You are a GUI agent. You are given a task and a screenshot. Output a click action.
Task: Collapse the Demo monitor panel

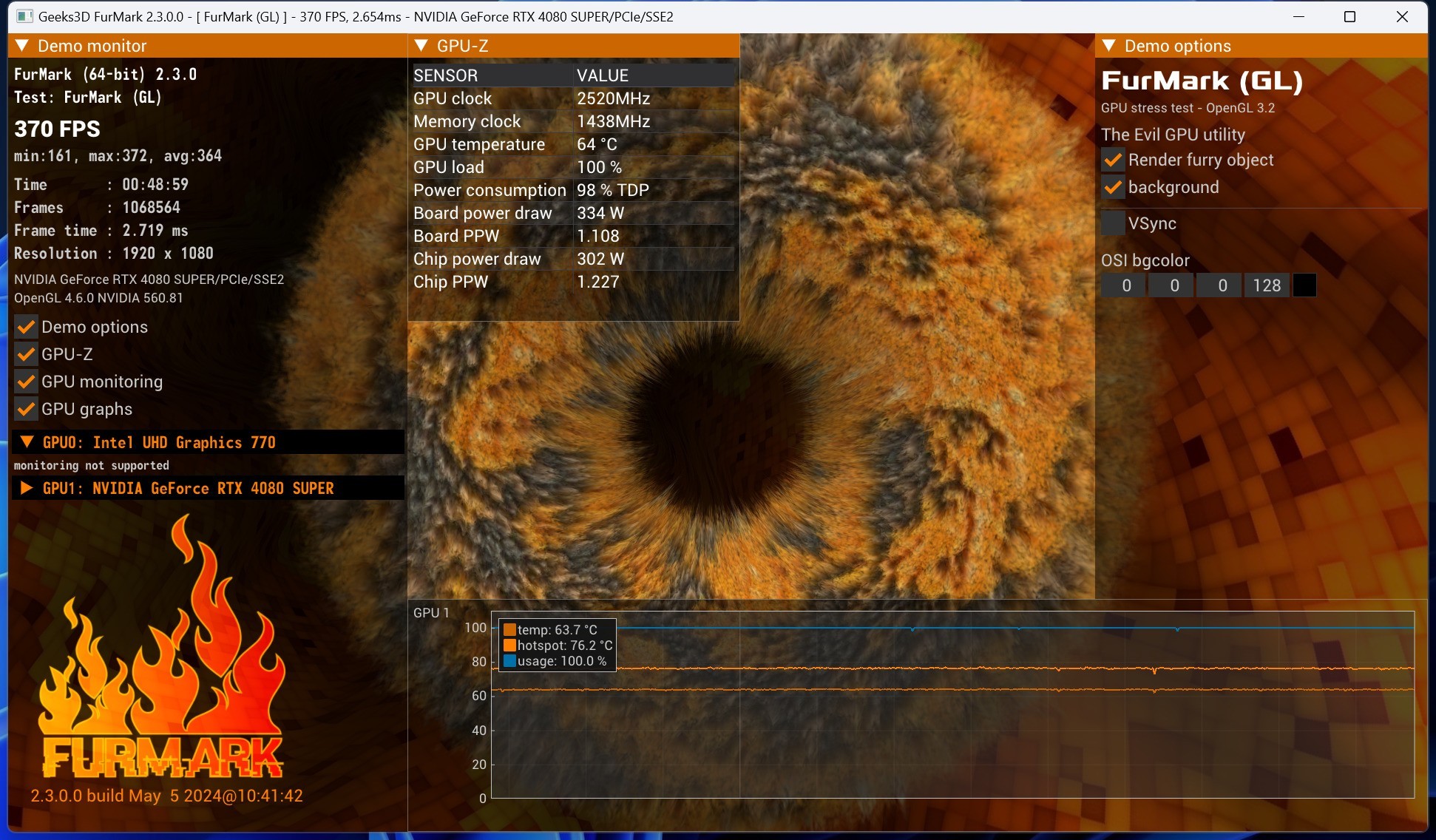(22, 46)
